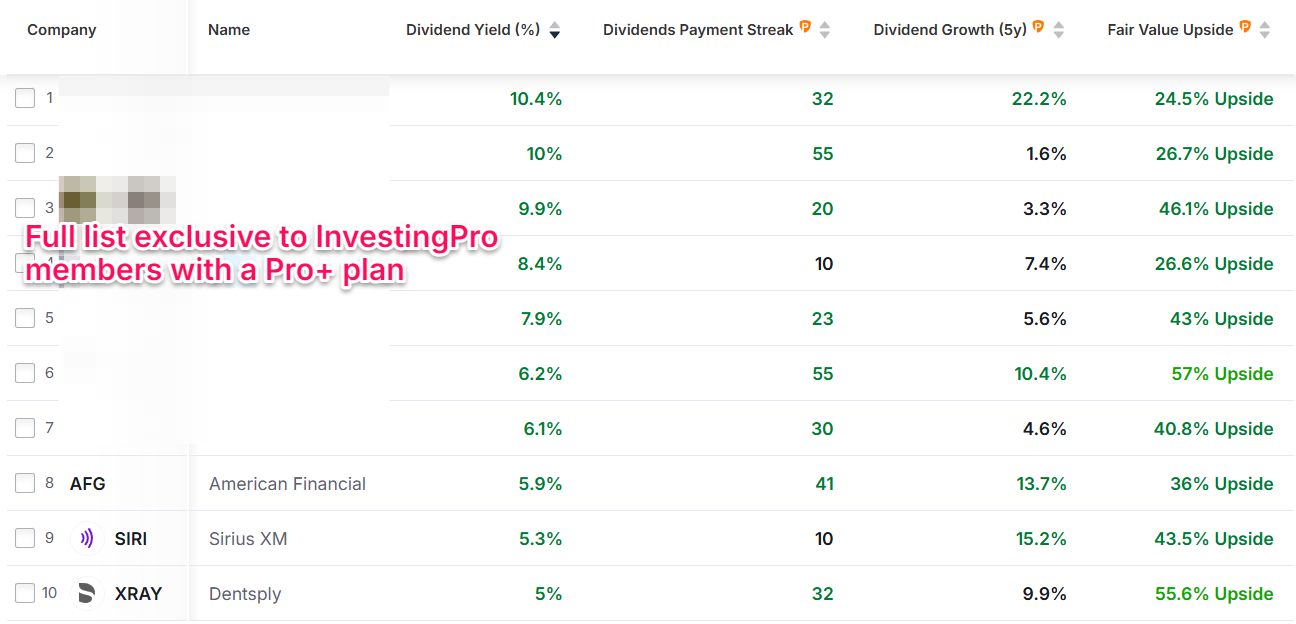Select the Dentsply XRAY company logo
Image resolution: width=1296 pixels, height=624 pixels.
[86, 593]
